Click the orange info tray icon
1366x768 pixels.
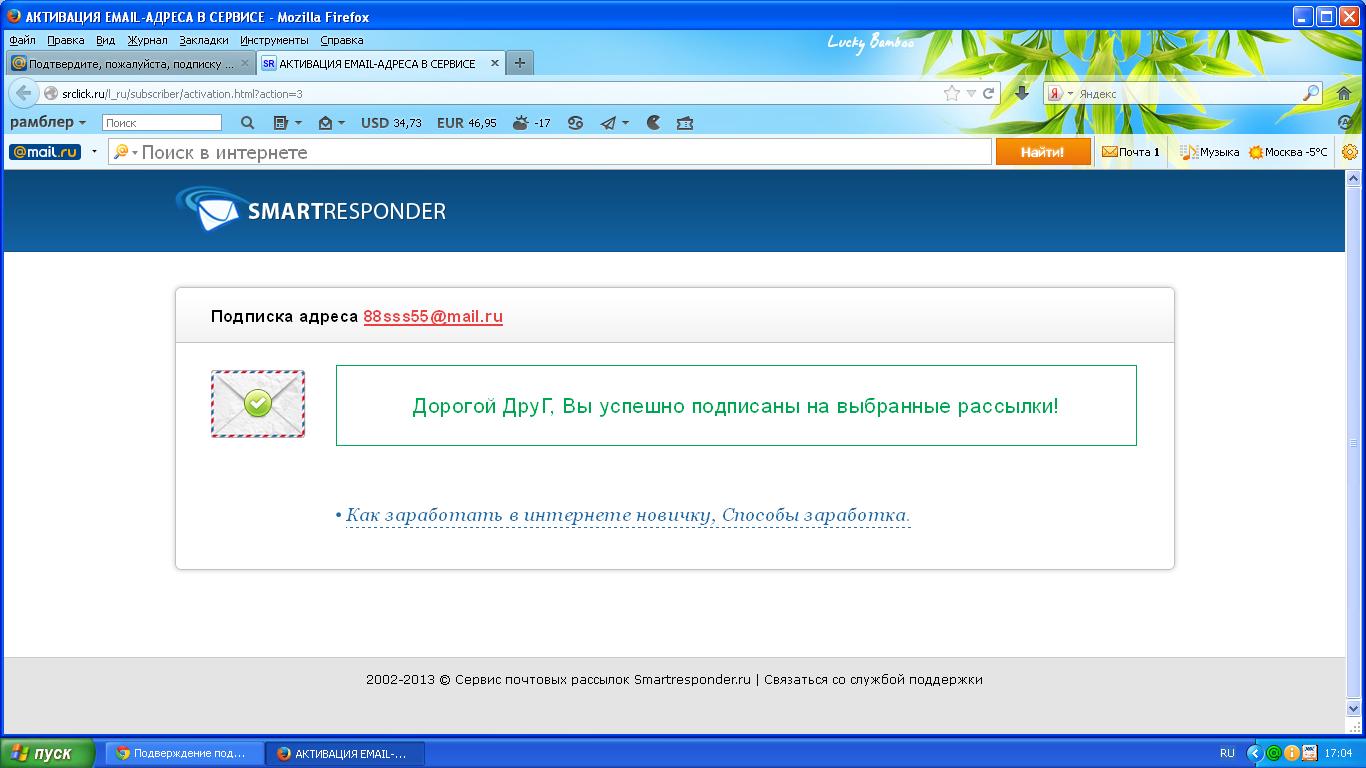(x=1291, y=753)
